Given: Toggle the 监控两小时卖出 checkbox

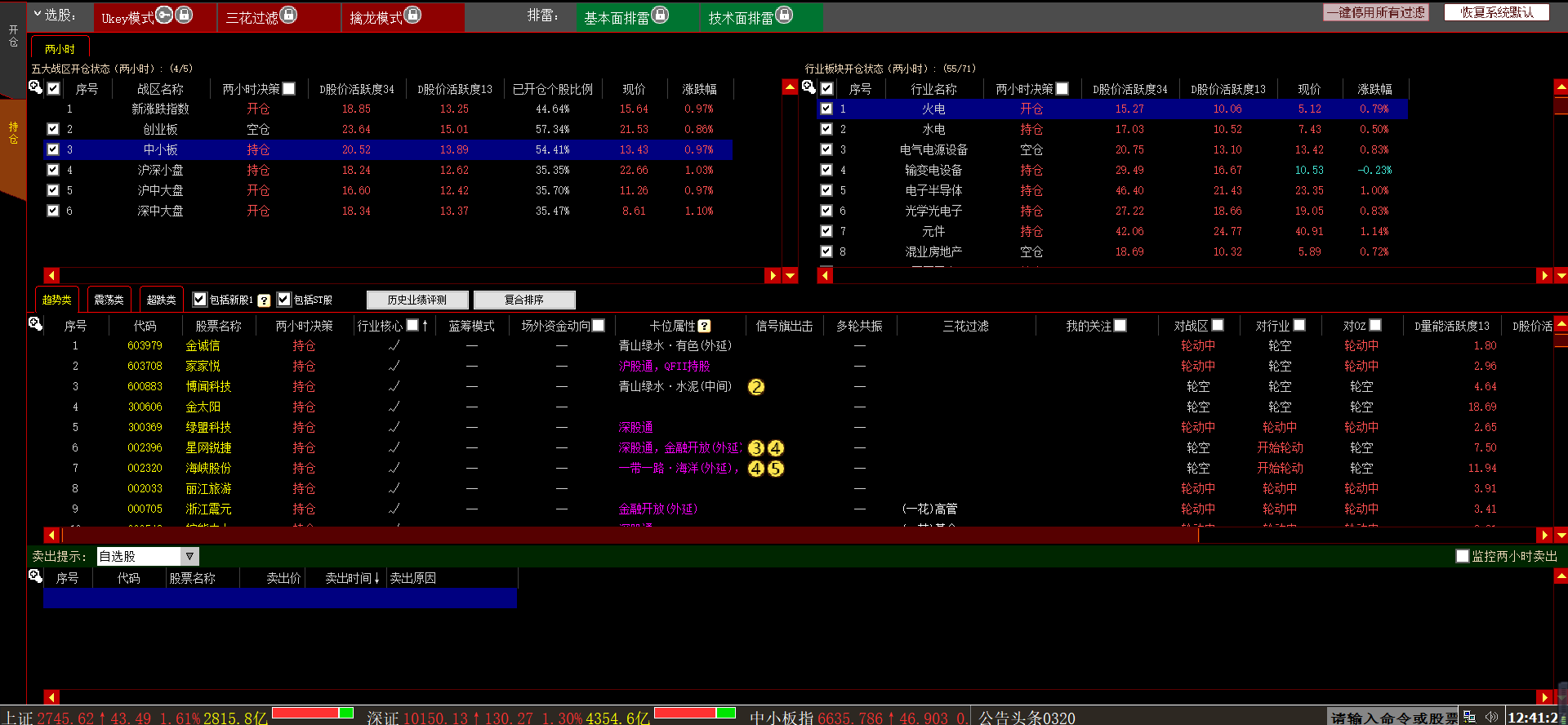Looking at the screenshot, I should [x=1463, y=556].
